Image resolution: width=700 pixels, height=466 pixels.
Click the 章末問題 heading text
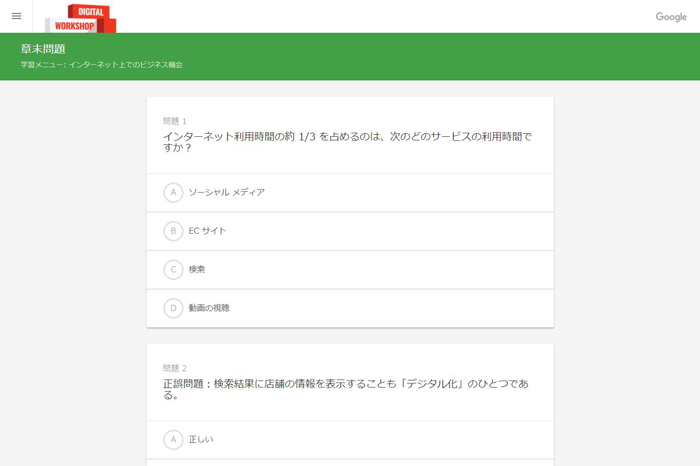pyautogui.click(x=43, y=49)
